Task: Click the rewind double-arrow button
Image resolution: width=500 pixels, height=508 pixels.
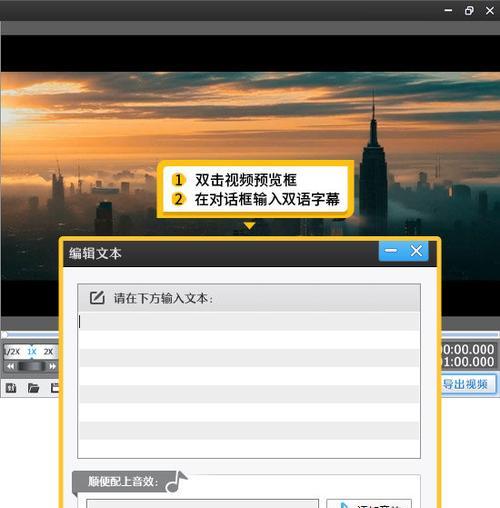Action: 11,366
